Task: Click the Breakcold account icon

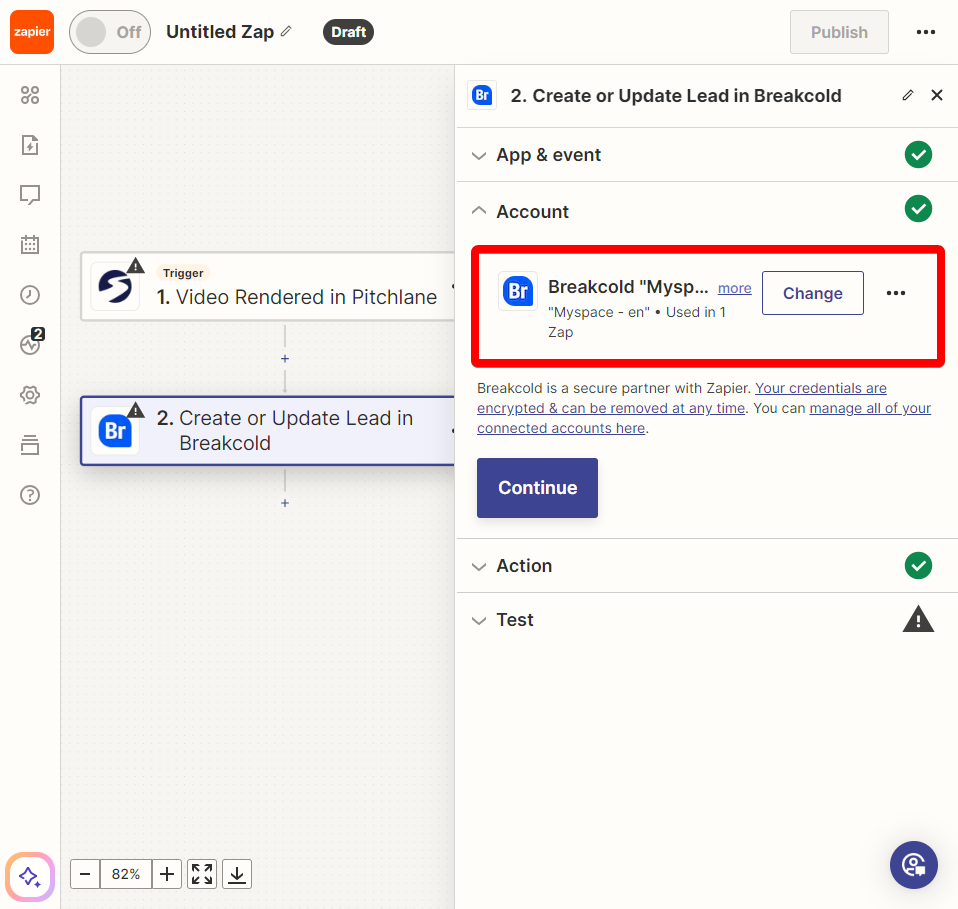Action: pos(518,291)
